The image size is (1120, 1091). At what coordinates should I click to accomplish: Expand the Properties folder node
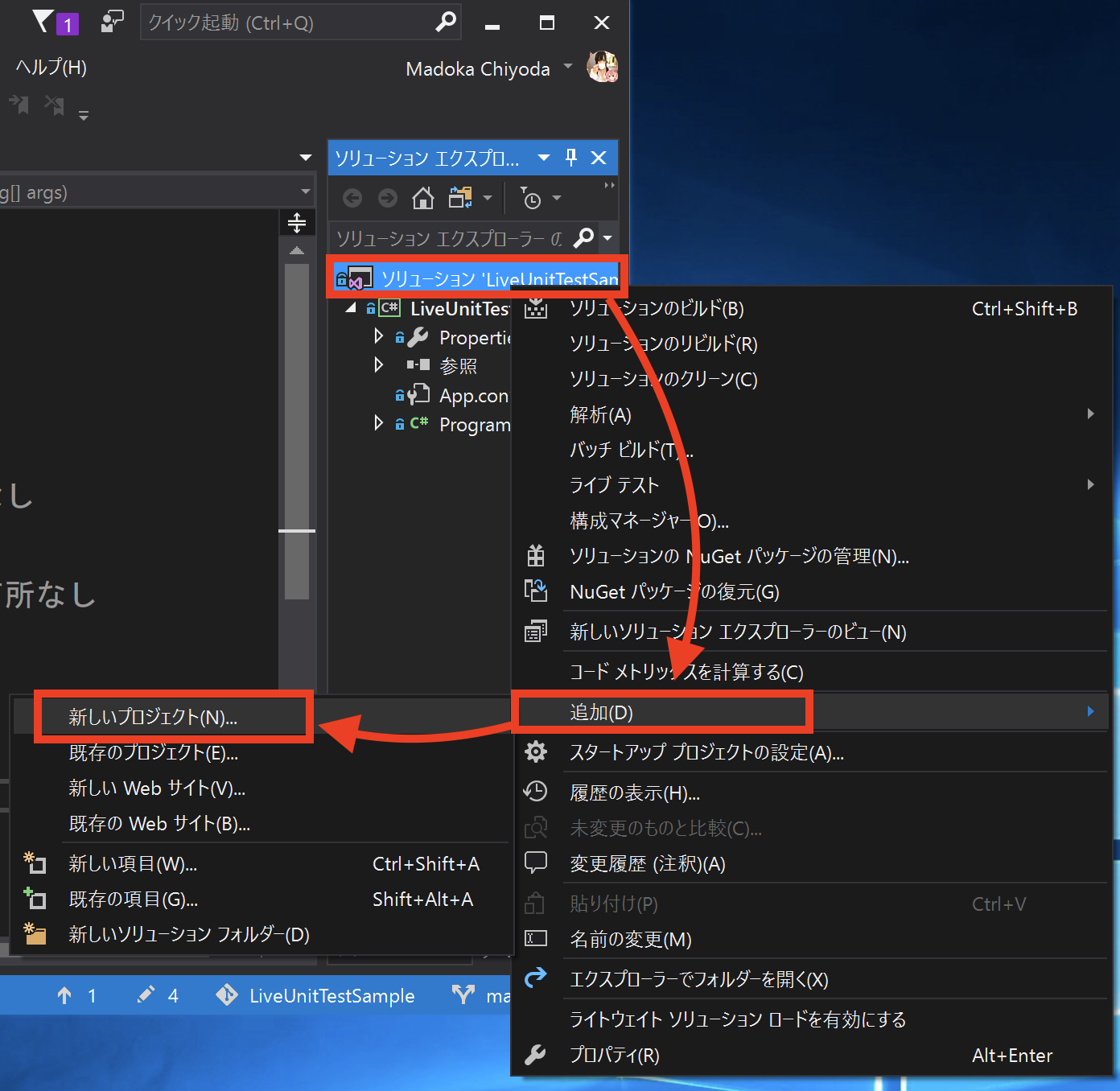tap(378, 336)
